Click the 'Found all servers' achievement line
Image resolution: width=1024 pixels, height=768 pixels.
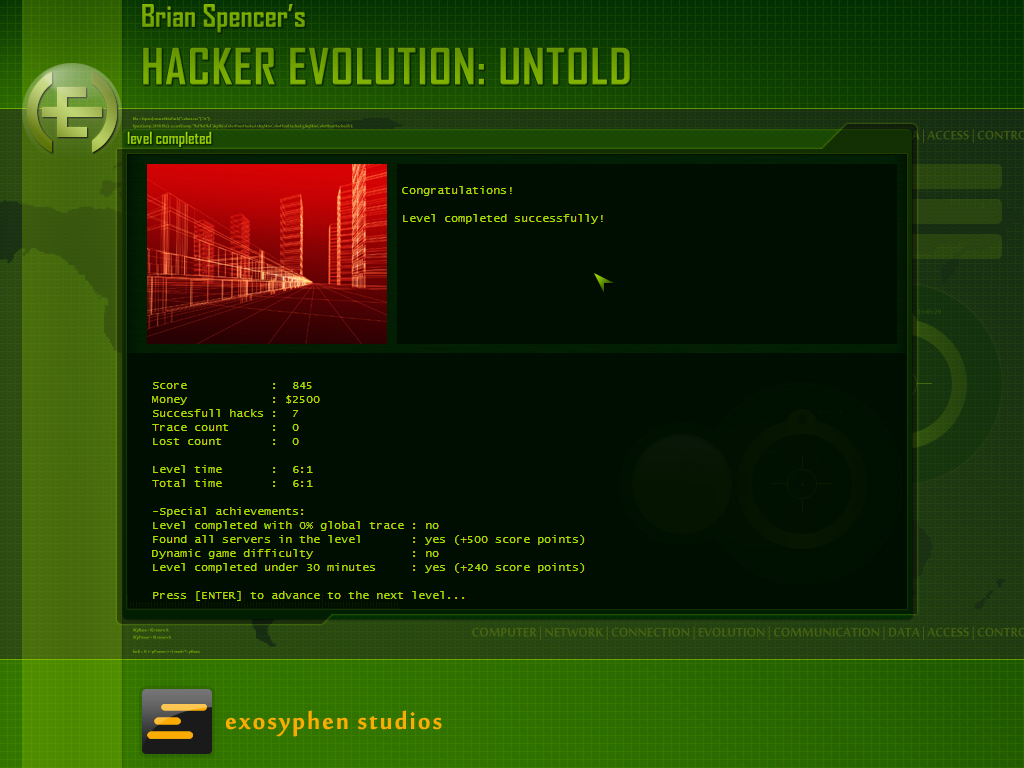point(368,539)
